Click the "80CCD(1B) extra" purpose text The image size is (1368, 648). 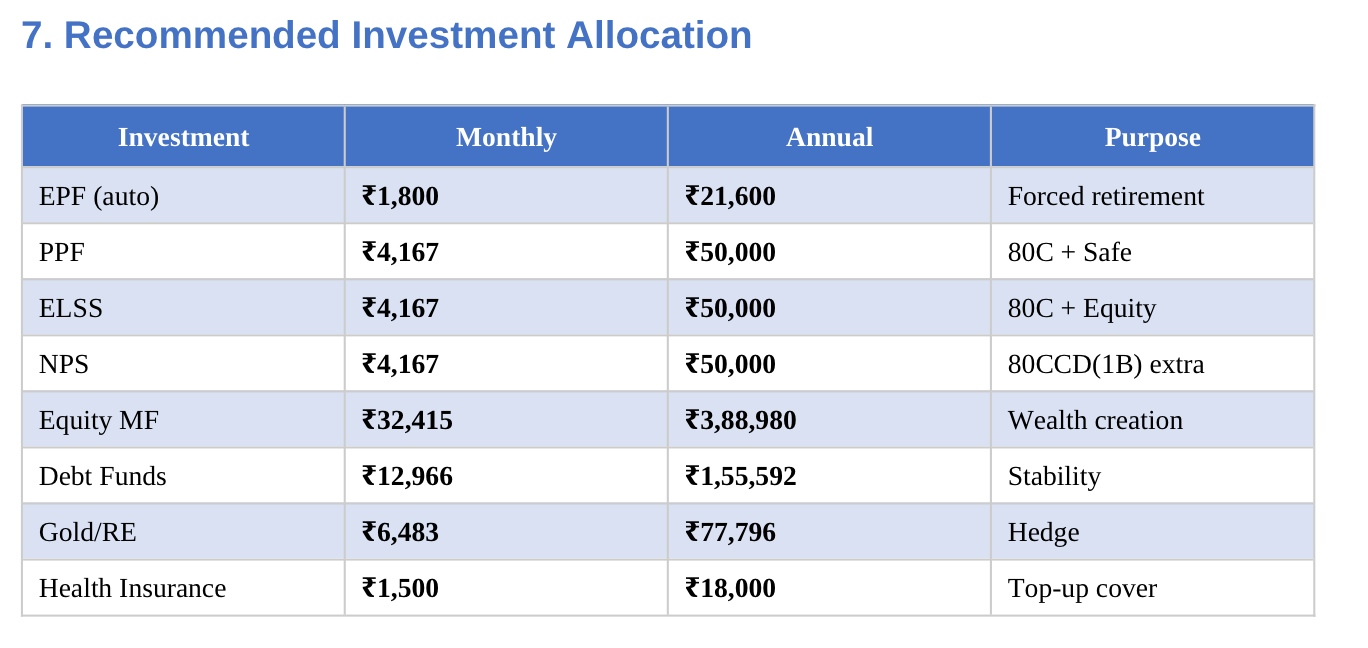pyautogui.click(x=1106, y=364)
